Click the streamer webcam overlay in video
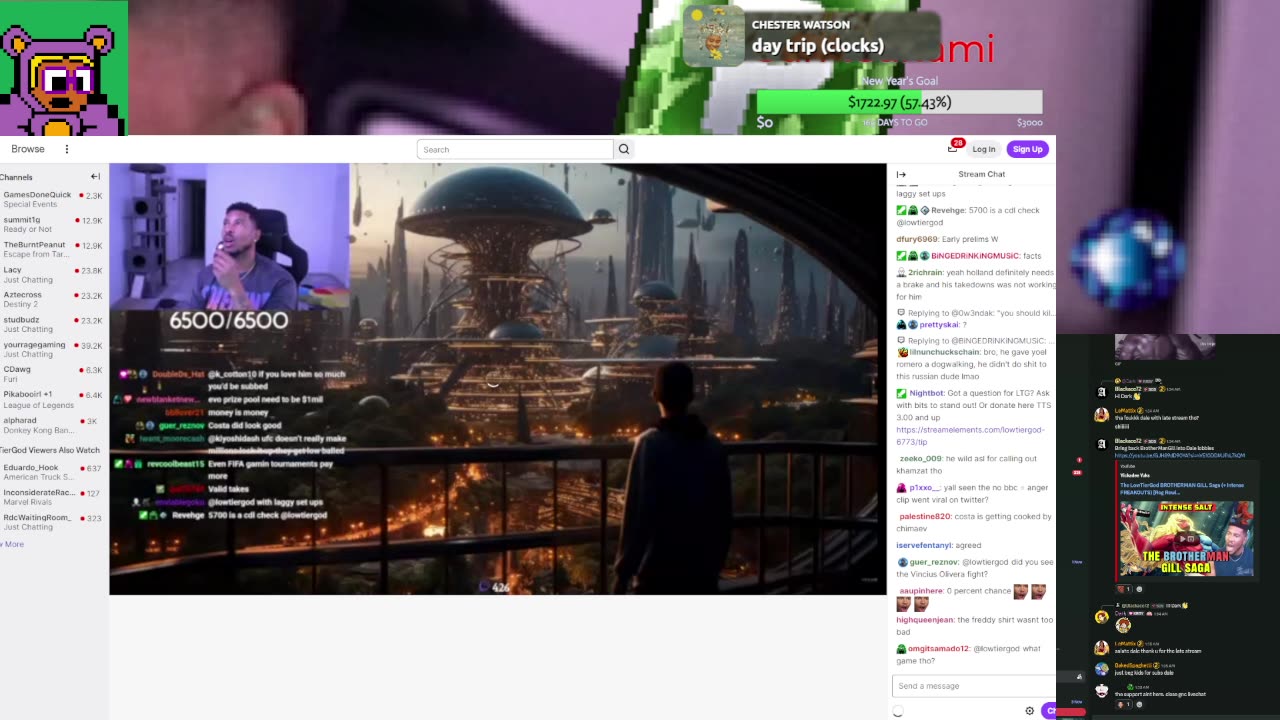1280x720 pixels. (229, 235)
